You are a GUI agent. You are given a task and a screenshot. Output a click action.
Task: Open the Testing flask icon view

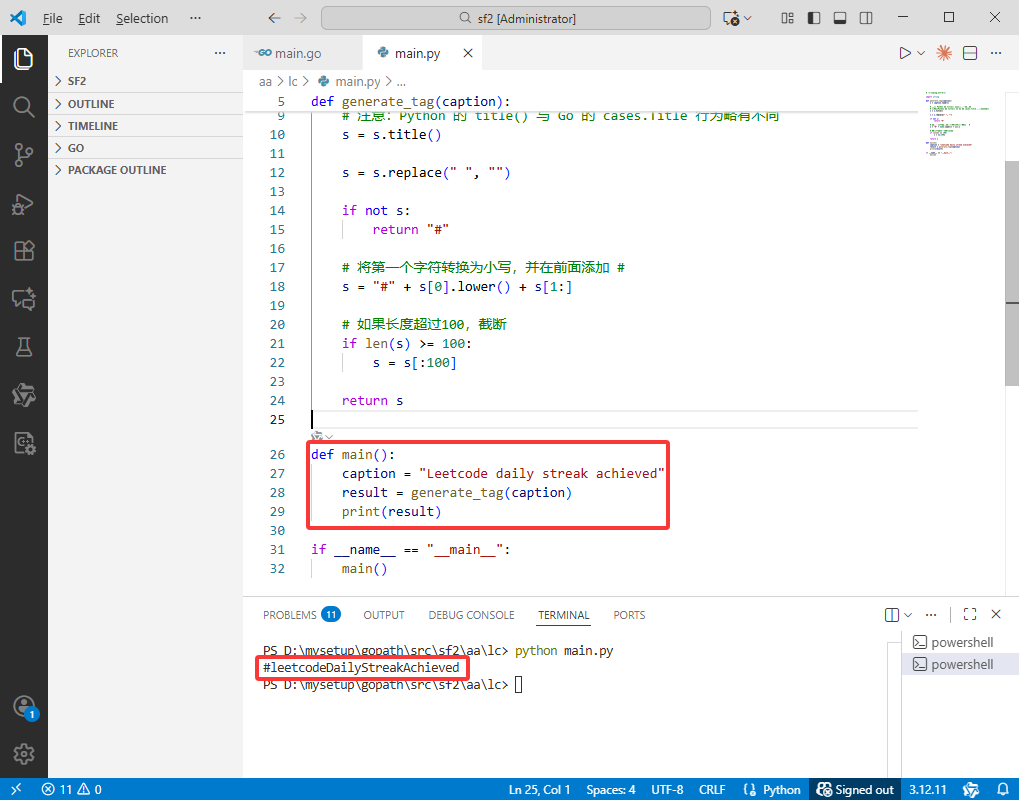23,347
